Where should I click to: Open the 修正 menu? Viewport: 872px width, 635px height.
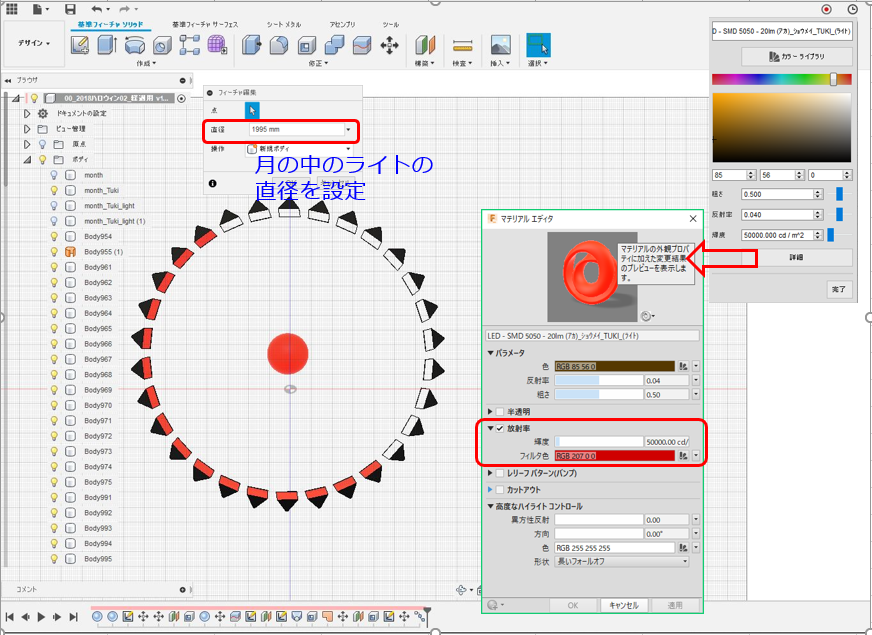tap(319, 63)
